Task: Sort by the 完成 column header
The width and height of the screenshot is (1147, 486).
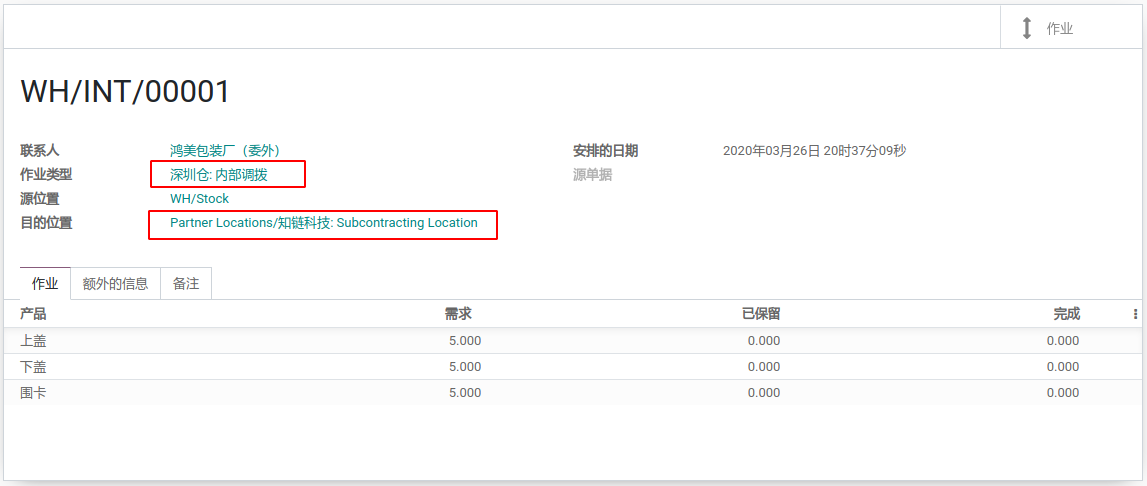Action: 1067,314
